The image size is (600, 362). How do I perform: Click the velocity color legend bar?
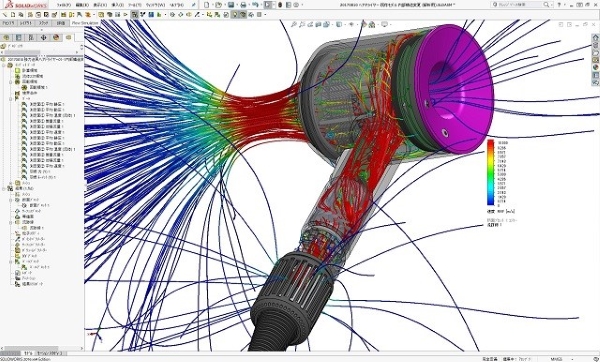[490, 173]
